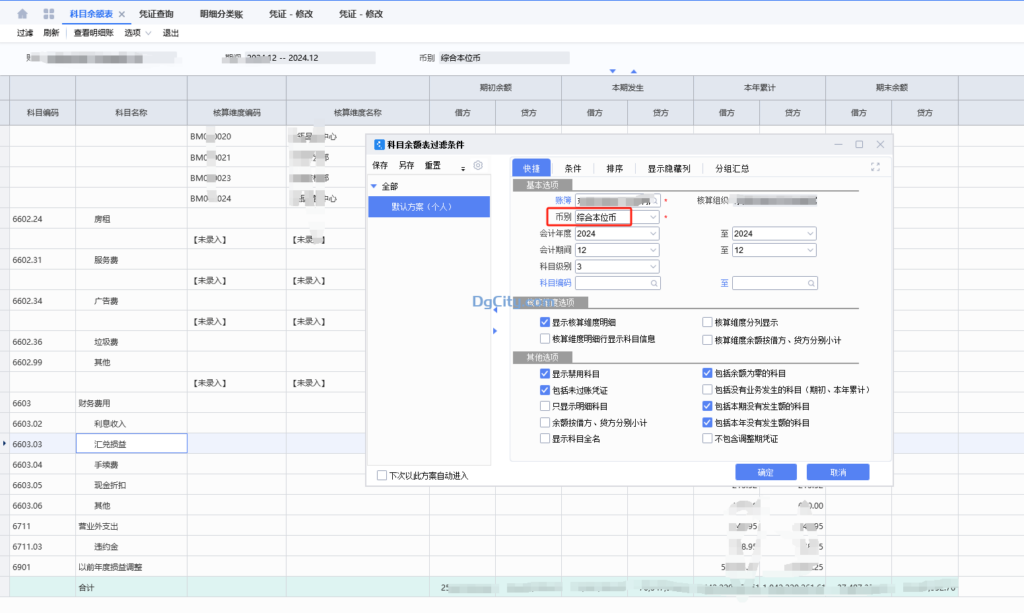The width and height of the screenshot is (1024, 613).
Task: Click 退出 in the main toolbar
Action: click(x=170, y=33)
